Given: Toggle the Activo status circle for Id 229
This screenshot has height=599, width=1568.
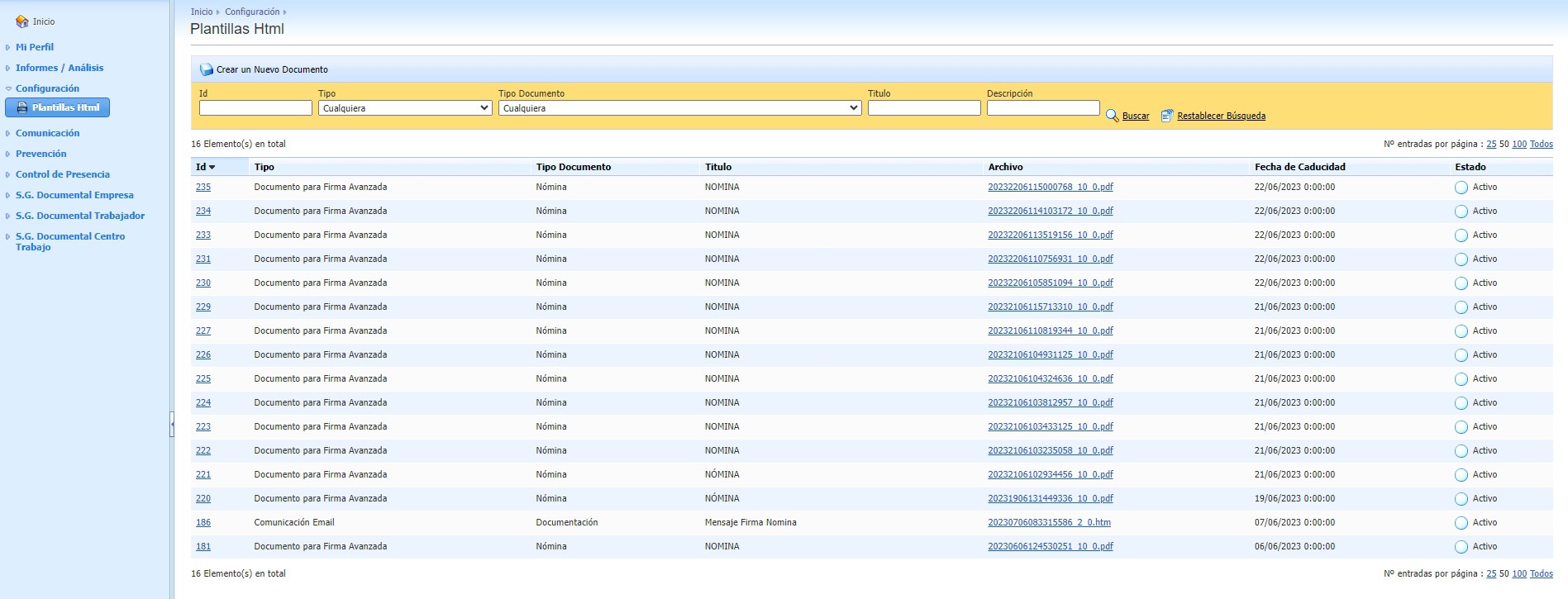Looking at the screenshot, I should [1461, 307].
